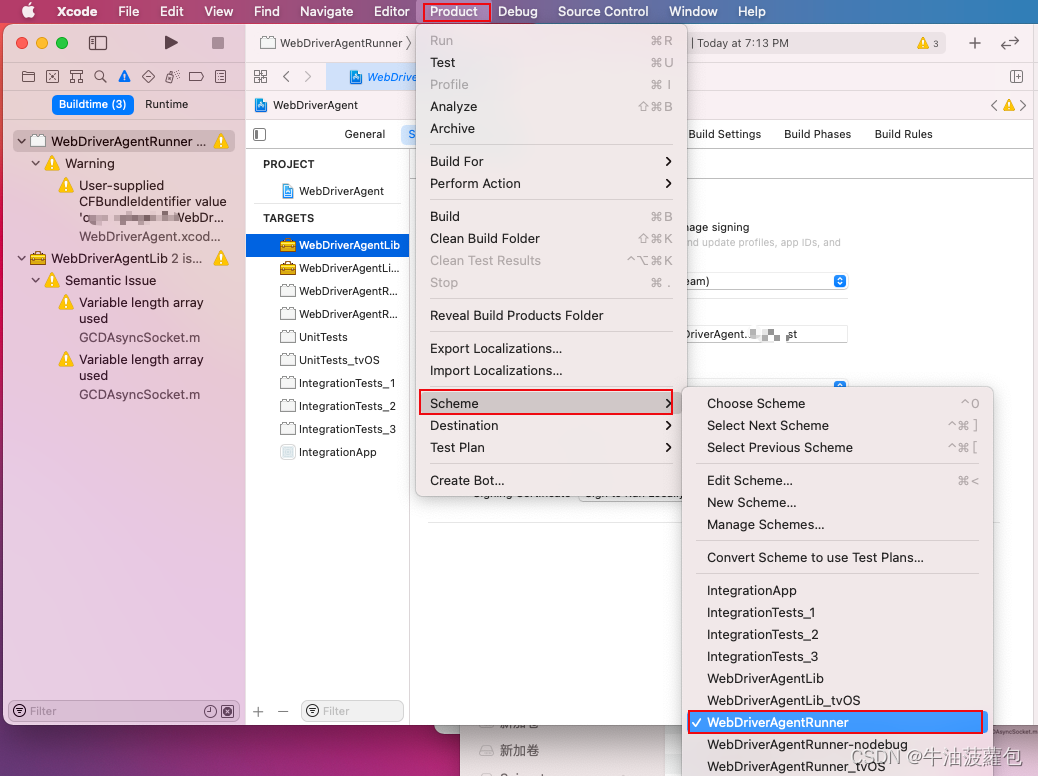
Task: Click the code review arrows icon
Action: (x=1010, y=43)
